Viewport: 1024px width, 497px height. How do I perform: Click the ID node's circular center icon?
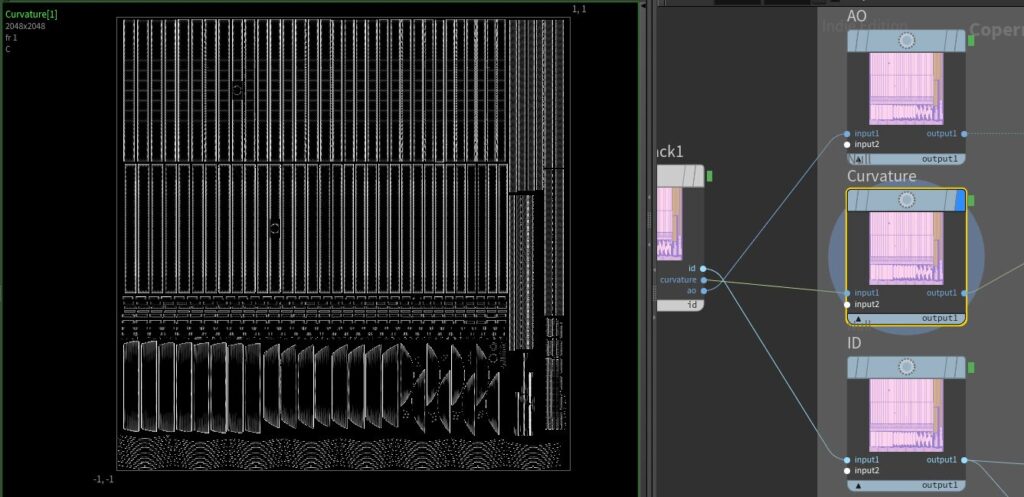point(907,367)
